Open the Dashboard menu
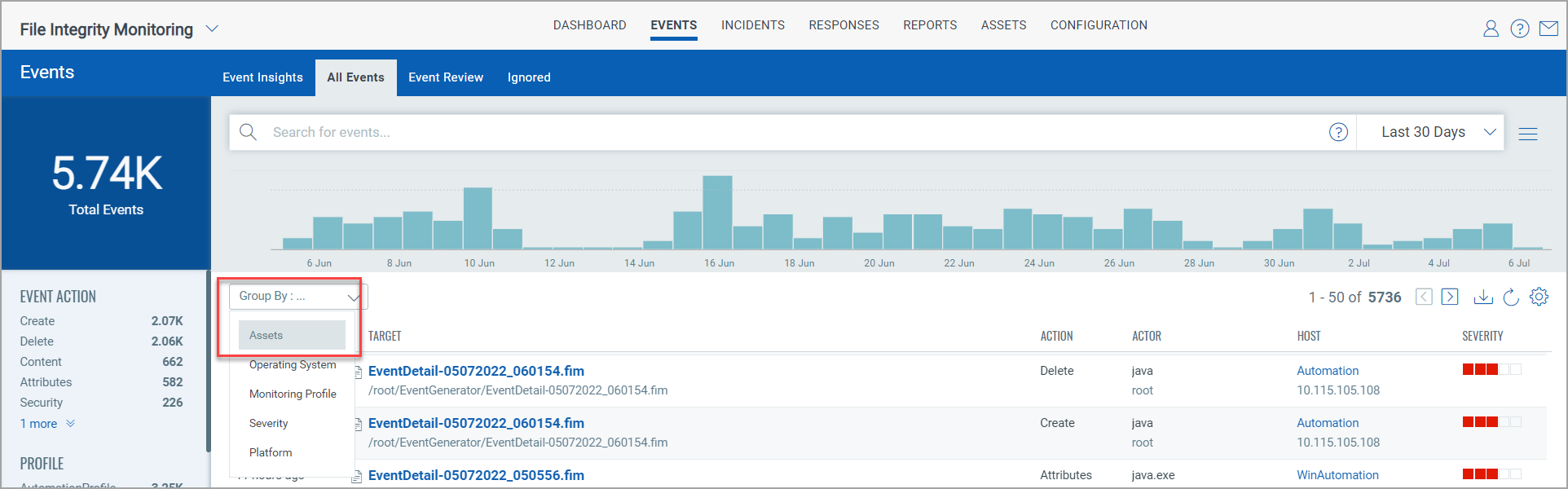This screenshot has width=1568, height=489. click(590, 25)
